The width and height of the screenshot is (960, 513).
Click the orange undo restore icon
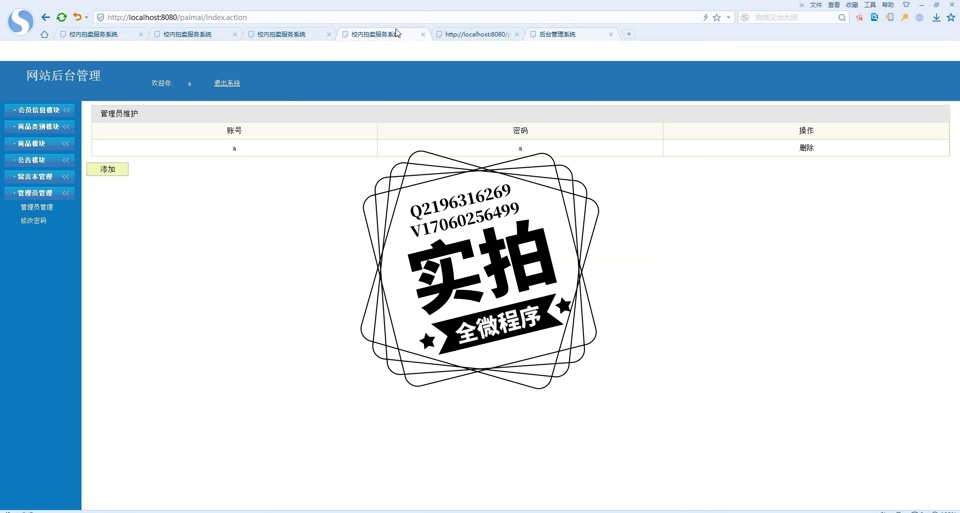pos(76,17)
